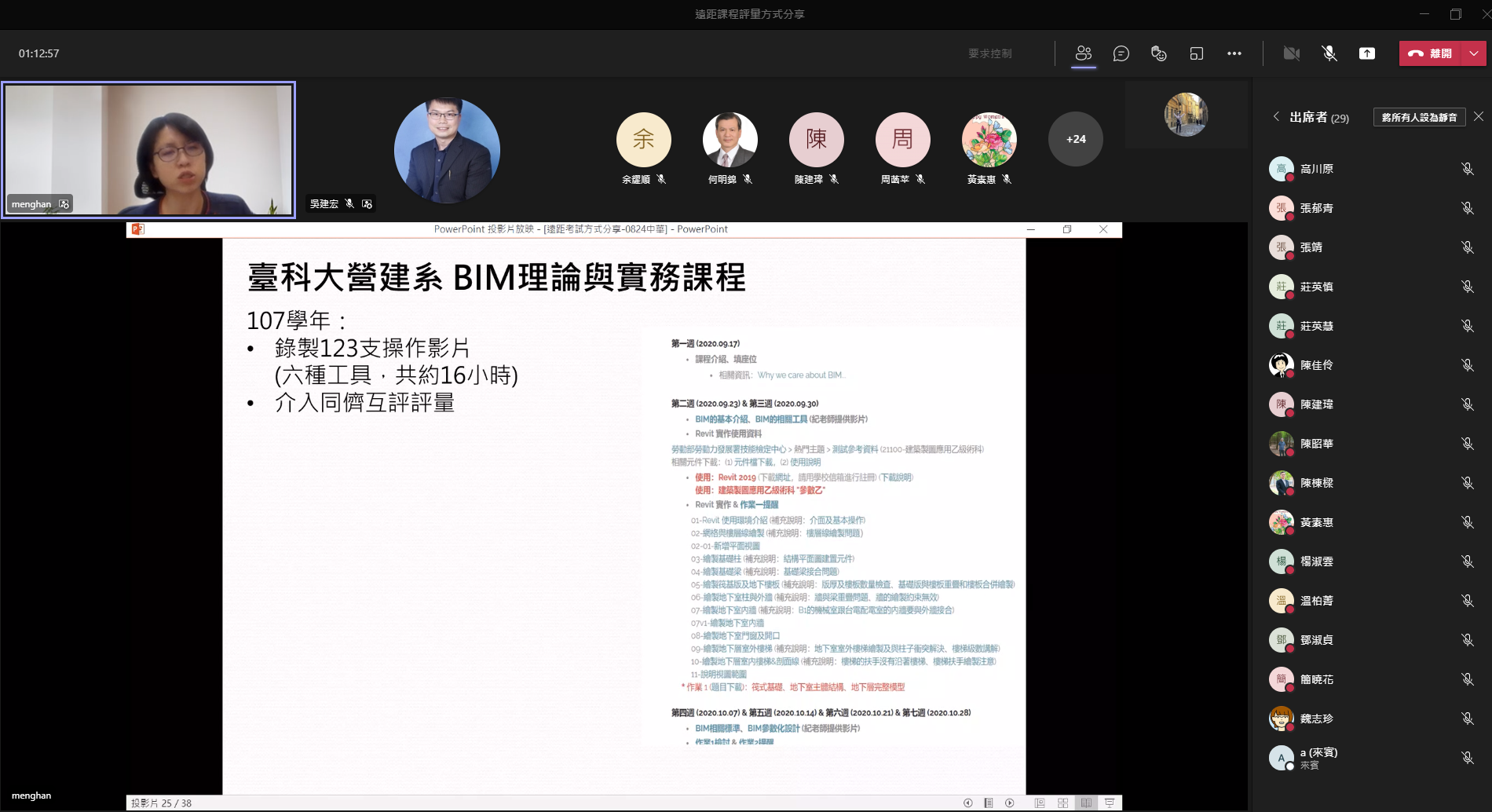Click the pin icon beside 吳建宏 label
Screen dimensions: 1492x812
click(367, 204)
